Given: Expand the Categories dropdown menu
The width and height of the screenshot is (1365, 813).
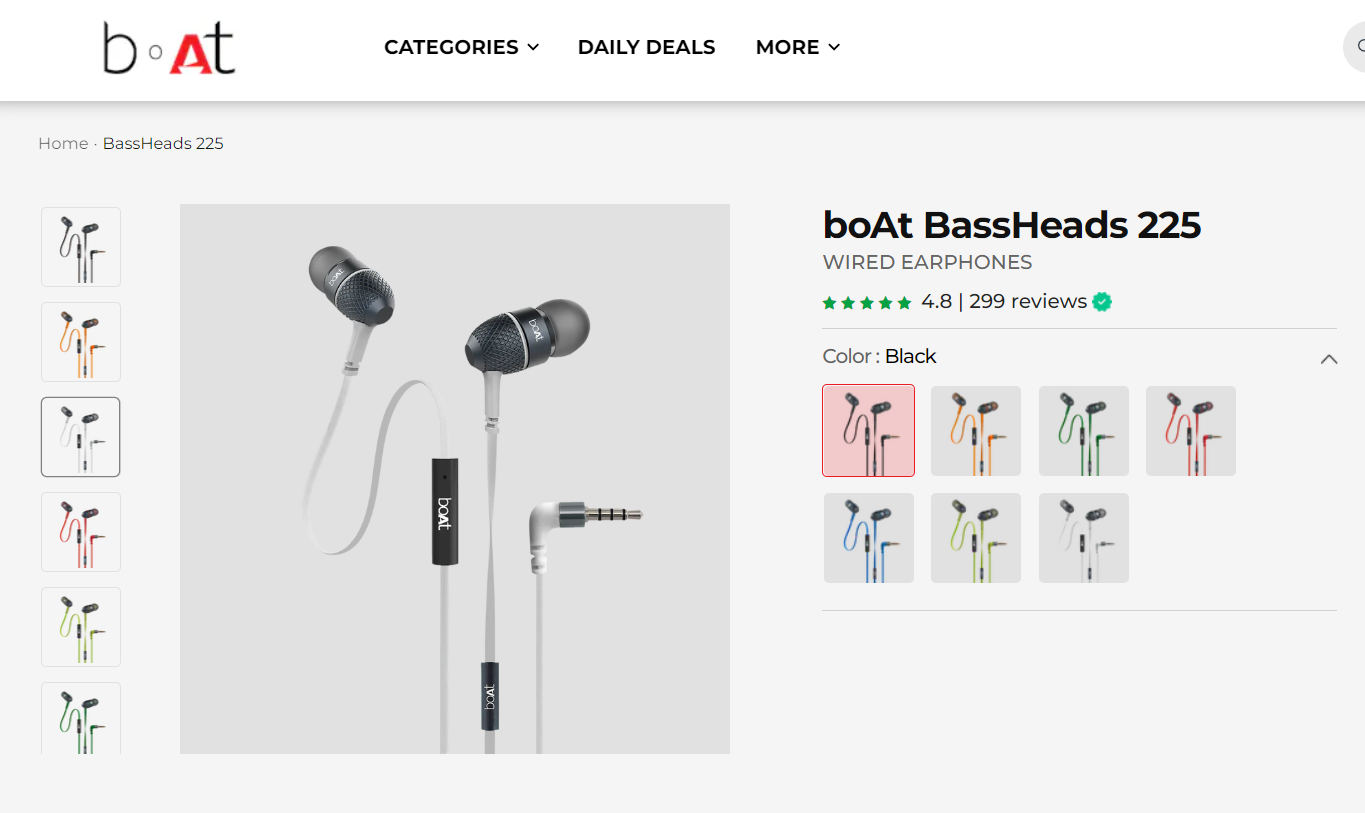Looking at the screenshot, I should point(461,47).
